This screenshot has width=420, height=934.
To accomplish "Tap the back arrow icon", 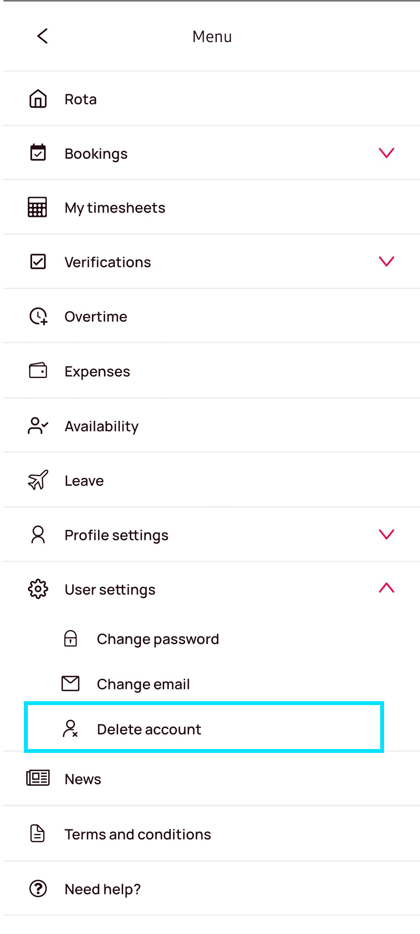I will [42, 36].
